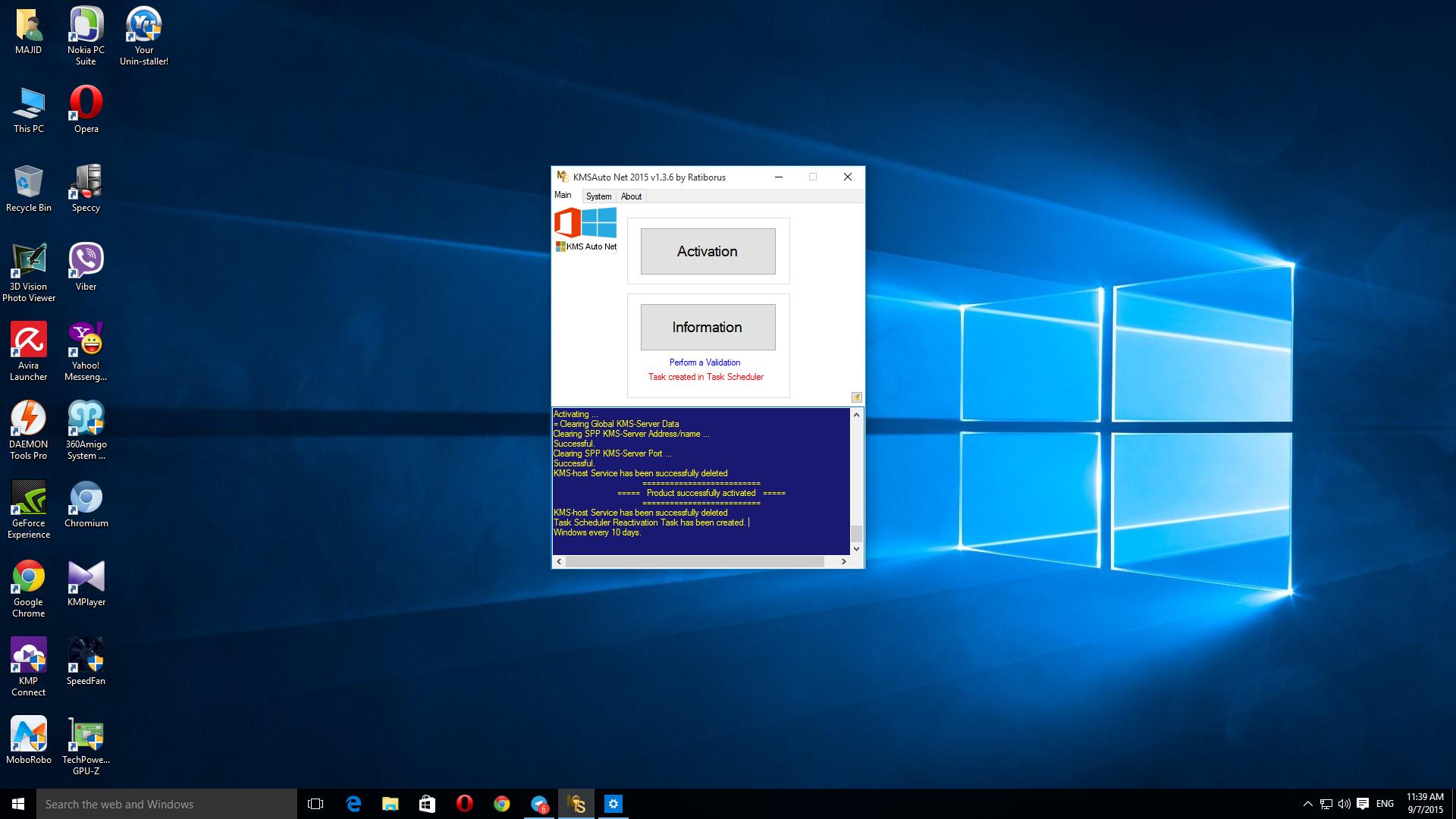
Task: Launch Viber from the desktop
Action: point(86,267)
